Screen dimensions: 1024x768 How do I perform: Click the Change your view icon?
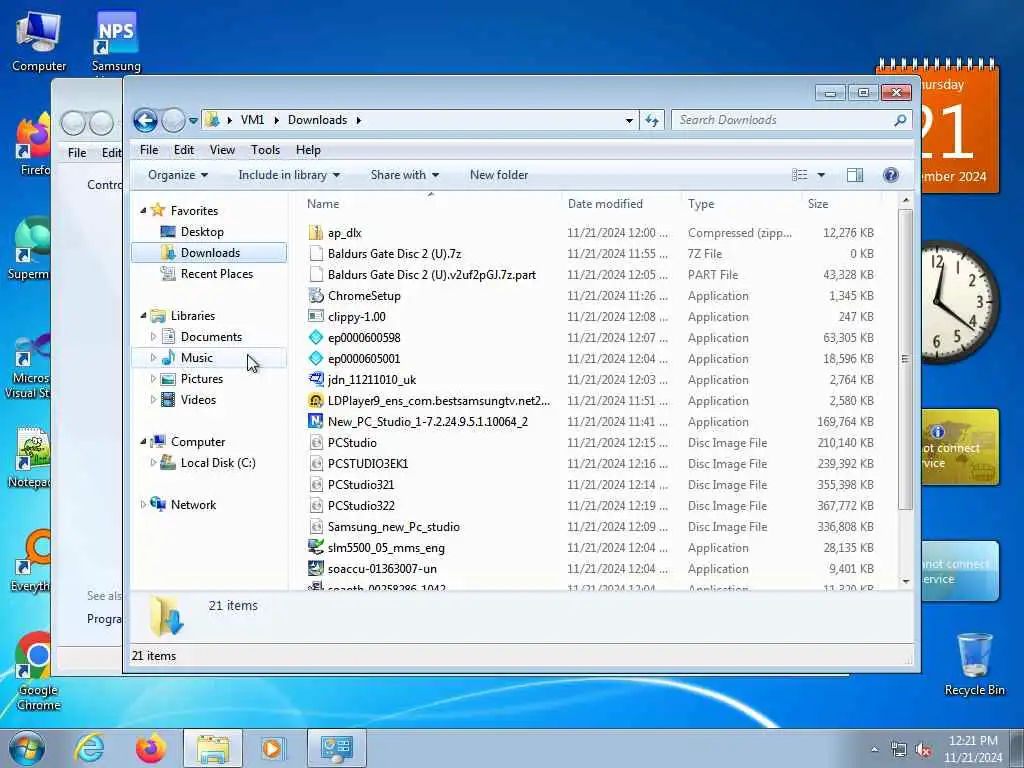pos(799,175)
